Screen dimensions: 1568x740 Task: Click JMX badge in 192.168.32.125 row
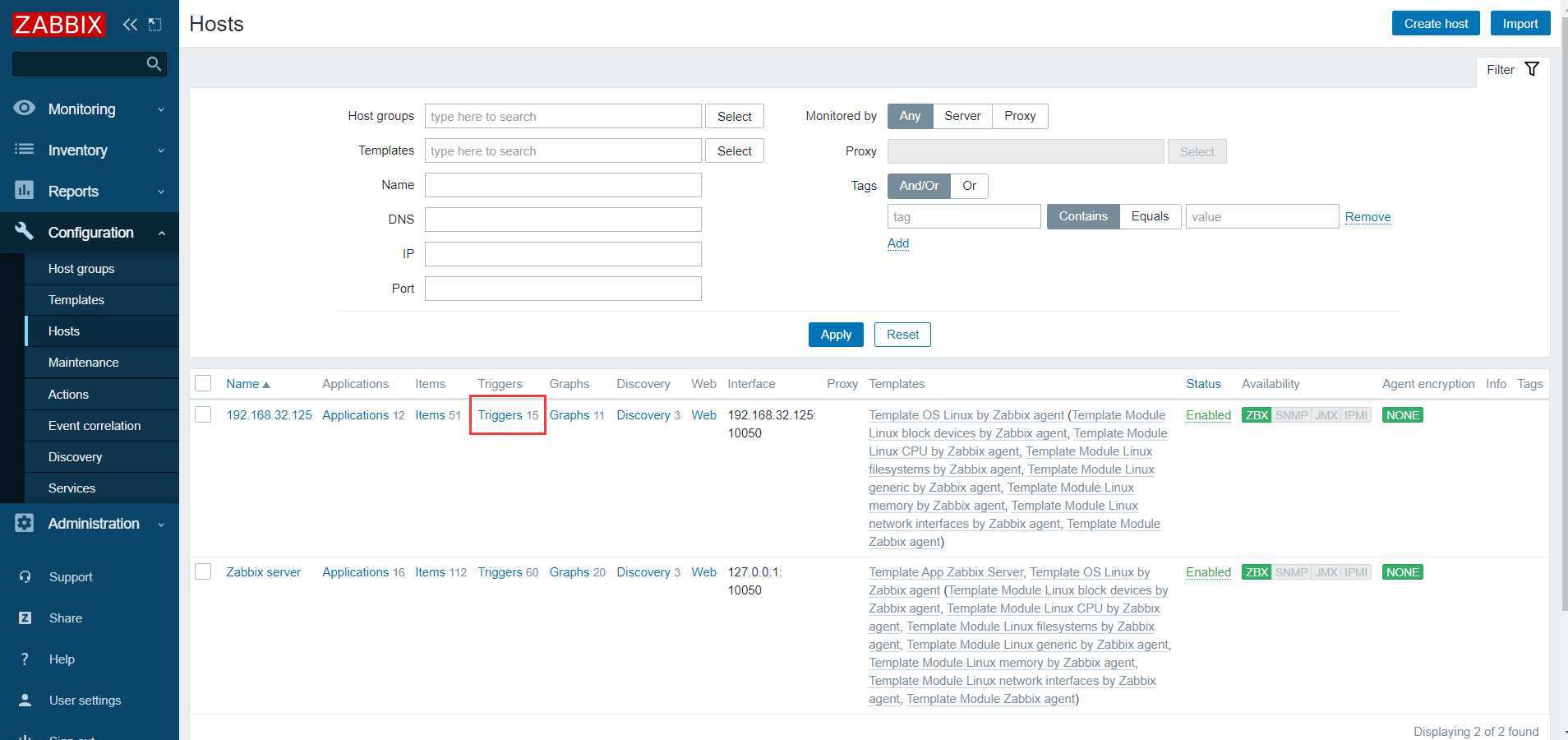pos(1326,415)
